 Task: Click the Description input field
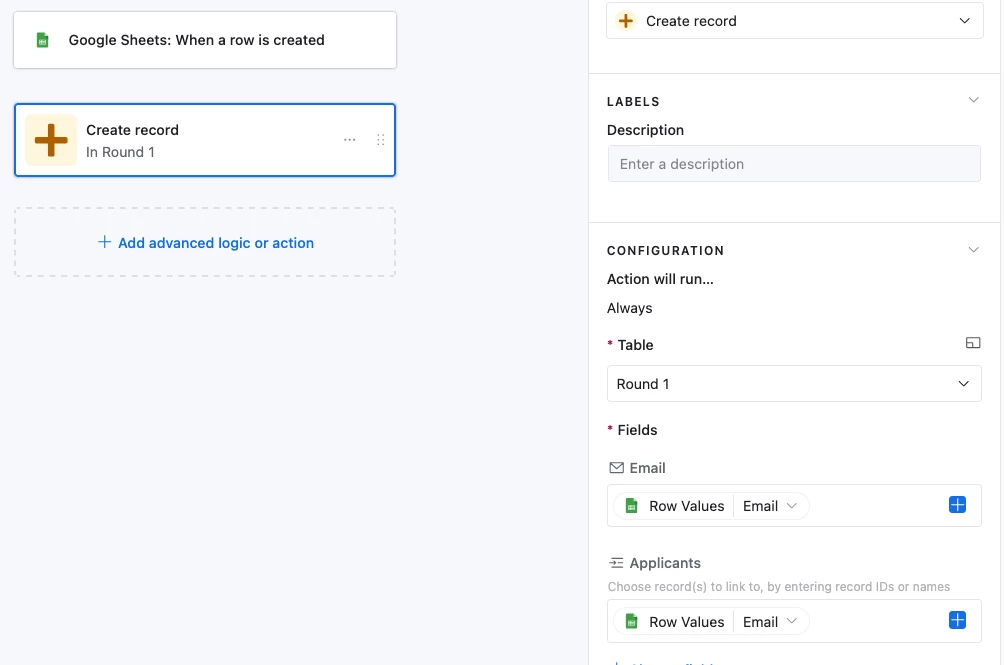coord(794,164)
